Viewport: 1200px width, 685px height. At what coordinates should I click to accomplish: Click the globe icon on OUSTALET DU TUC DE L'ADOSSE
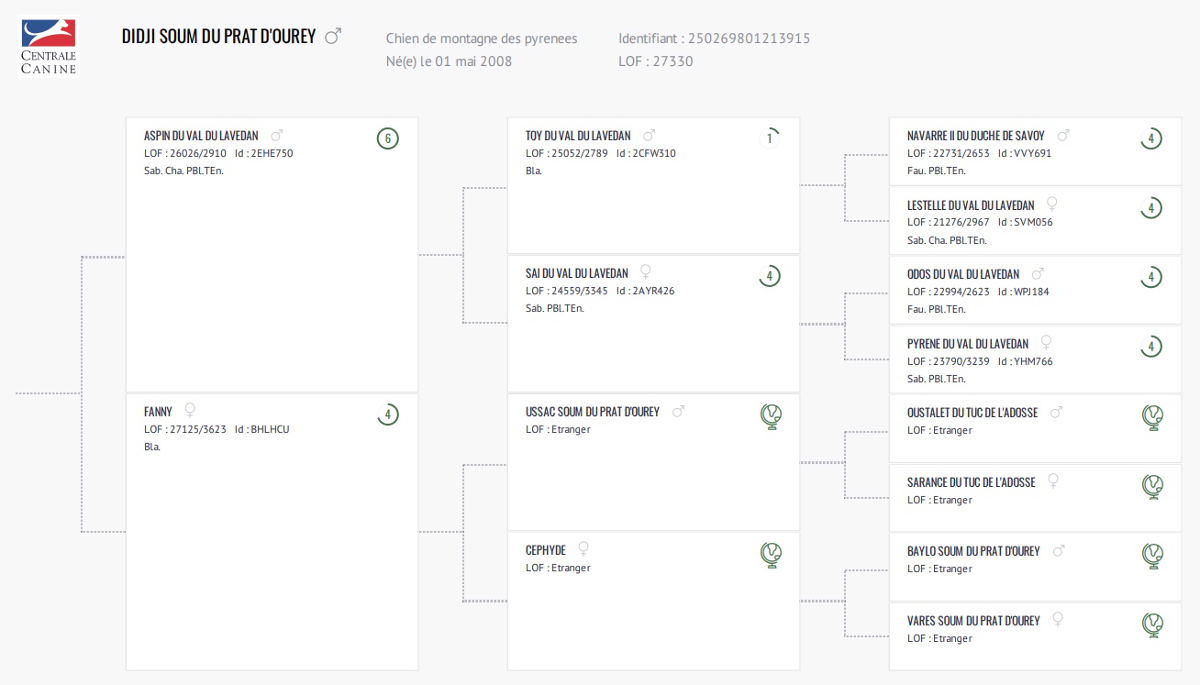(1152, 417)
